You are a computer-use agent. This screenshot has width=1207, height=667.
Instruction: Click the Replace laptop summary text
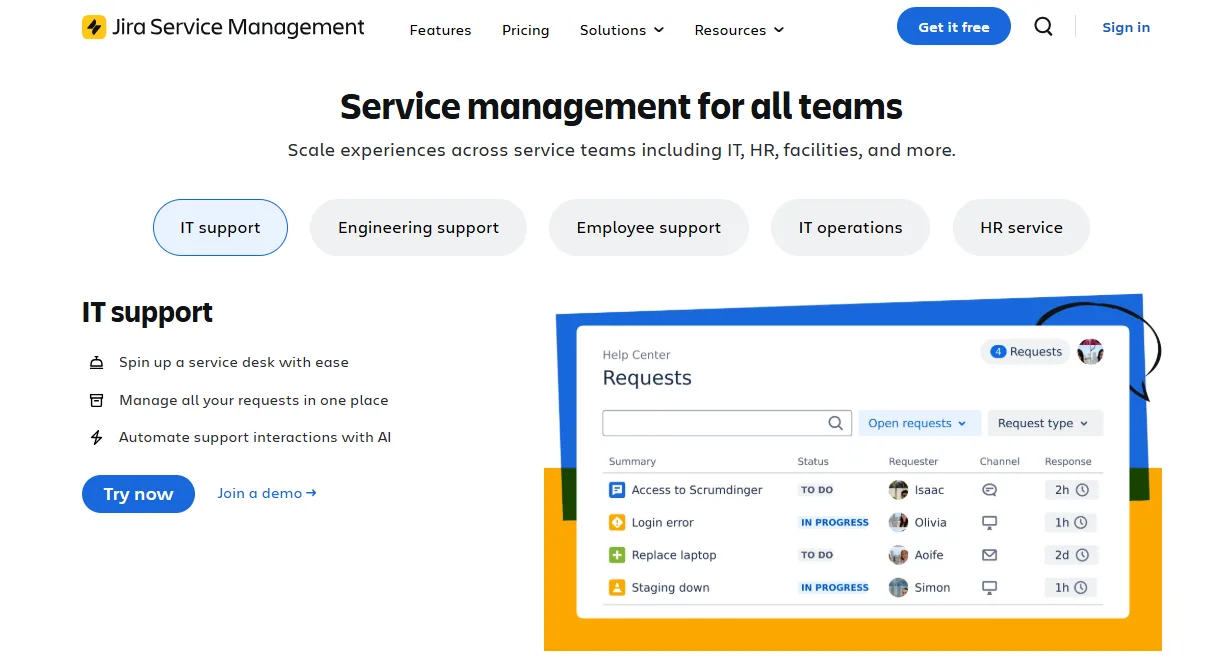[674, 555]
